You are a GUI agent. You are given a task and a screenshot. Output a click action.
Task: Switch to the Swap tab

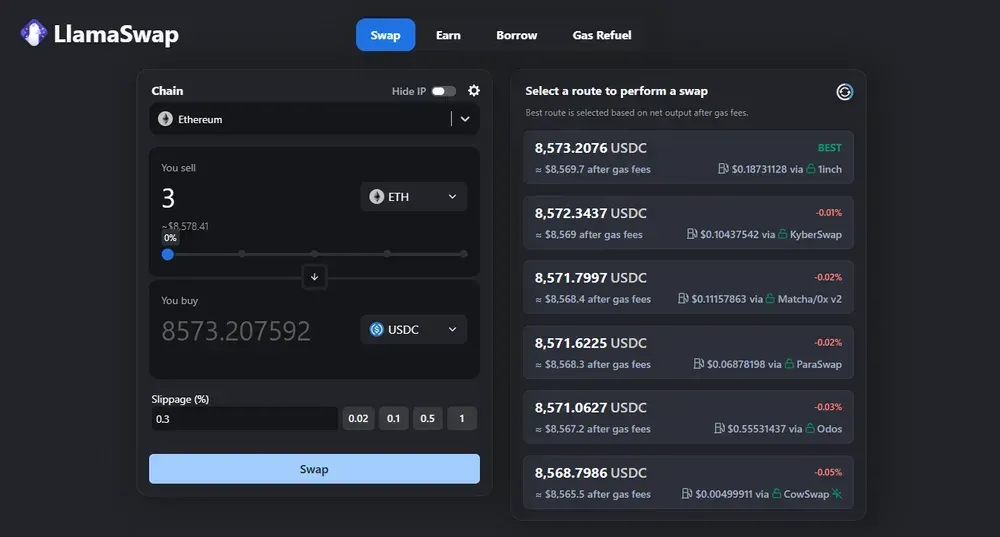point(385,35)
